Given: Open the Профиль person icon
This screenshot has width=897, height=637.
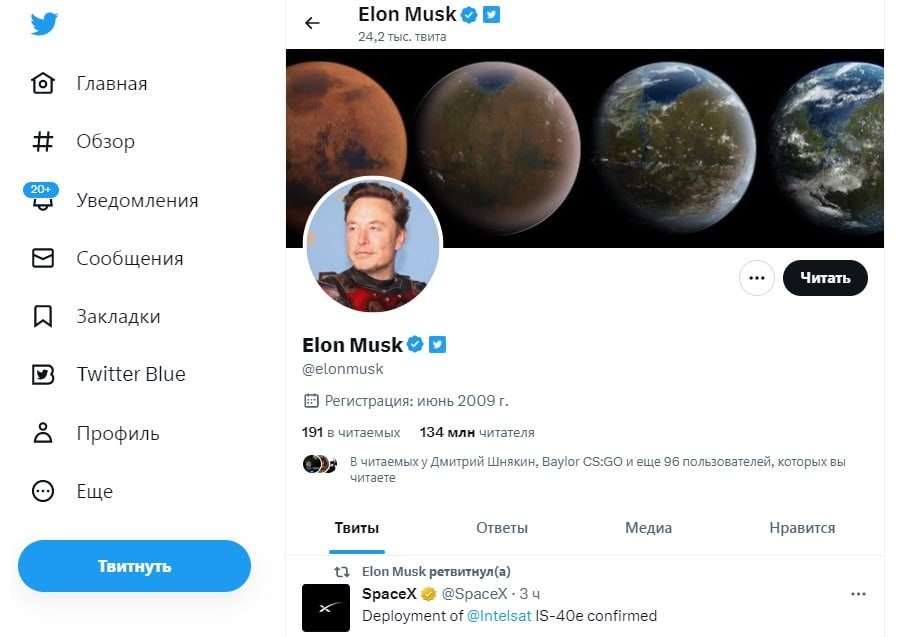Looking at the screenshot, I should pos(43,433).
